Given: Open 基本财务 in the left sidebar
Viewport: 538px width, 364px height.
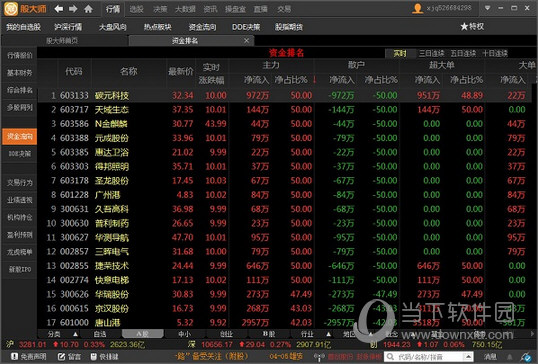Looking at the screenshot, I should coord(20,73).
